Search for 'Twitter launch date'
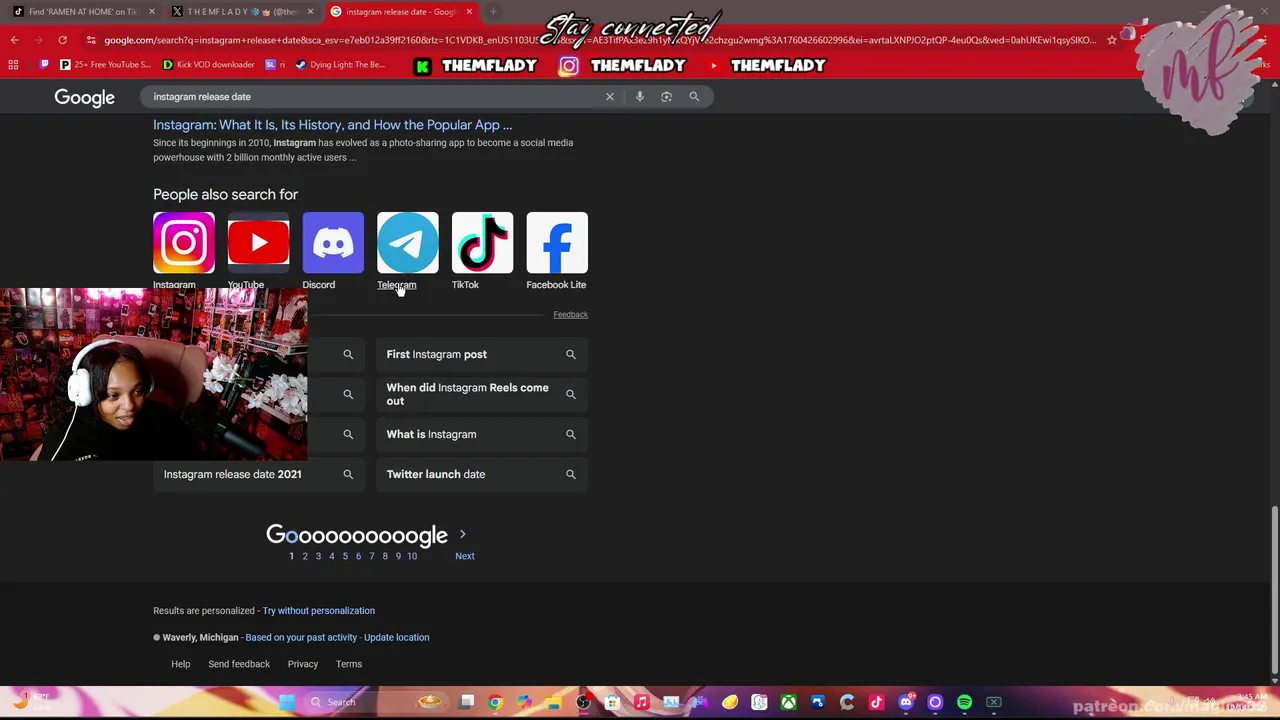1280x720 pixels. pos(481,474)
